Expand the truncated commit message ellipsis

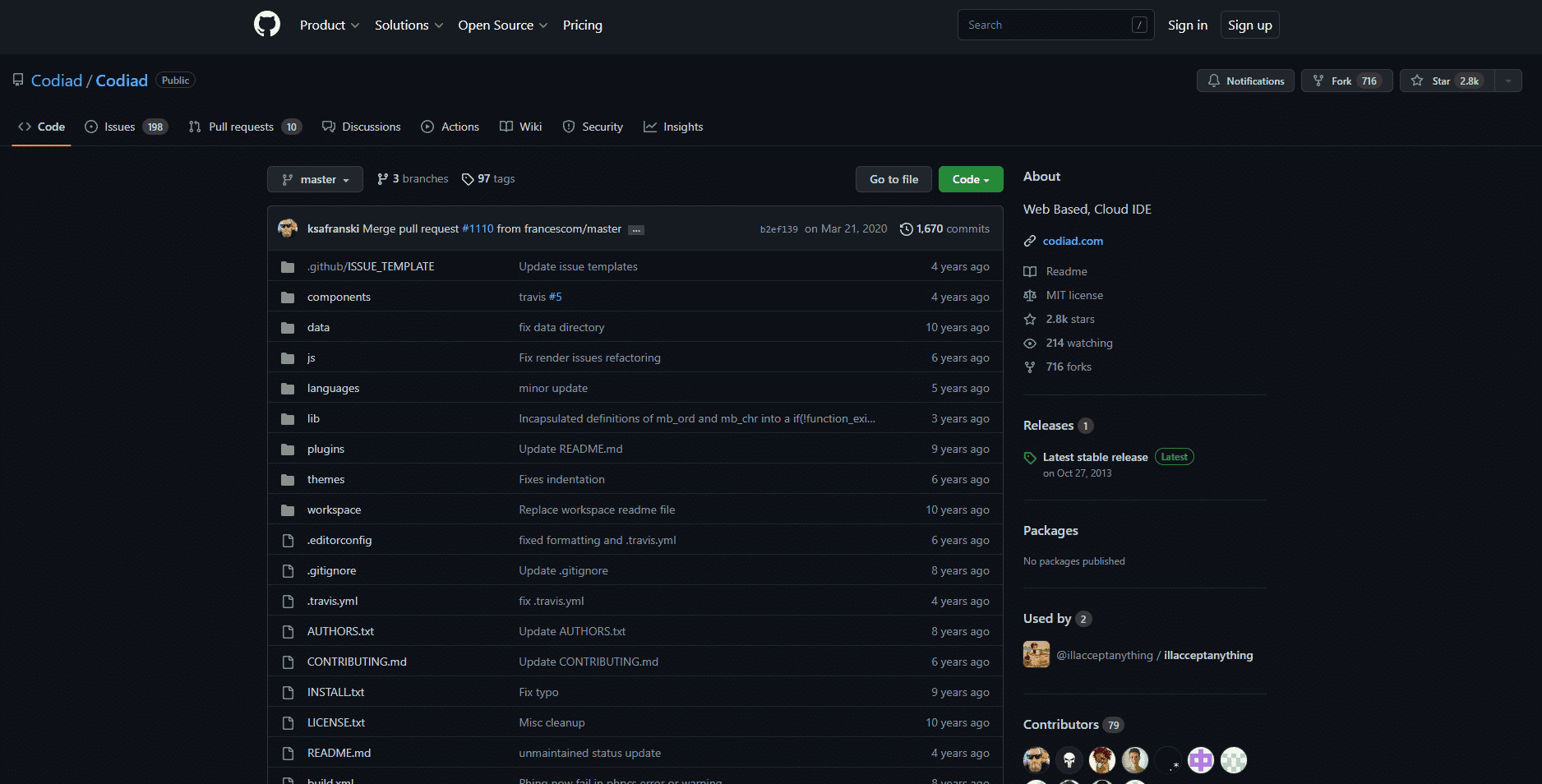point(635,229)
